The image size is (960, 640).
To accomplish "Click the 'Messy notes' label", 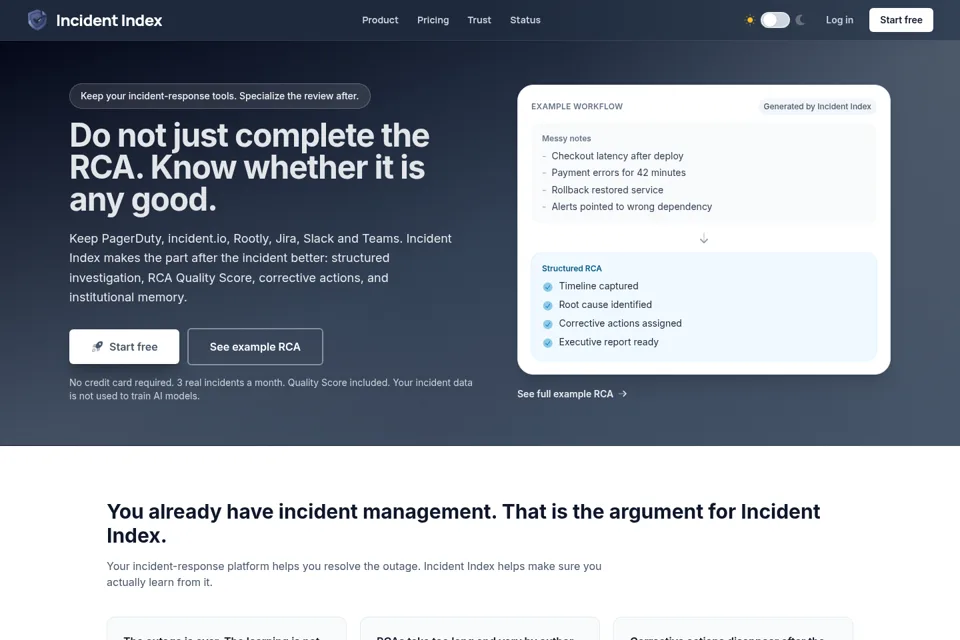I will [566, 138].
